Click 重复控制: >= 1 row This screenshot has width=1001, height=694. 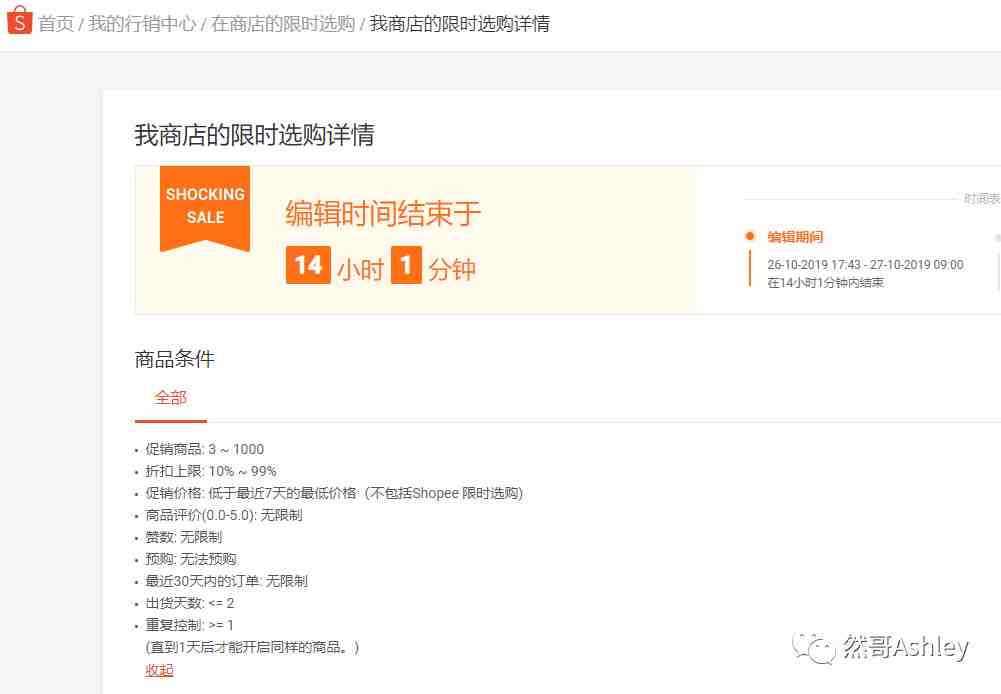190,625
